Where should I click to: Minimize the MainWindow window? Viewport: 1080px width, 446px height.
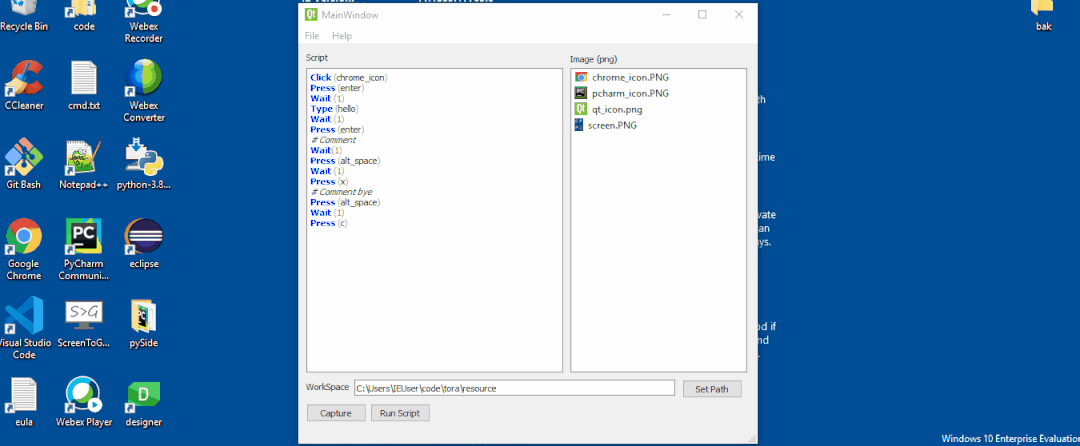pyautogui.click(x=666, y=14)
